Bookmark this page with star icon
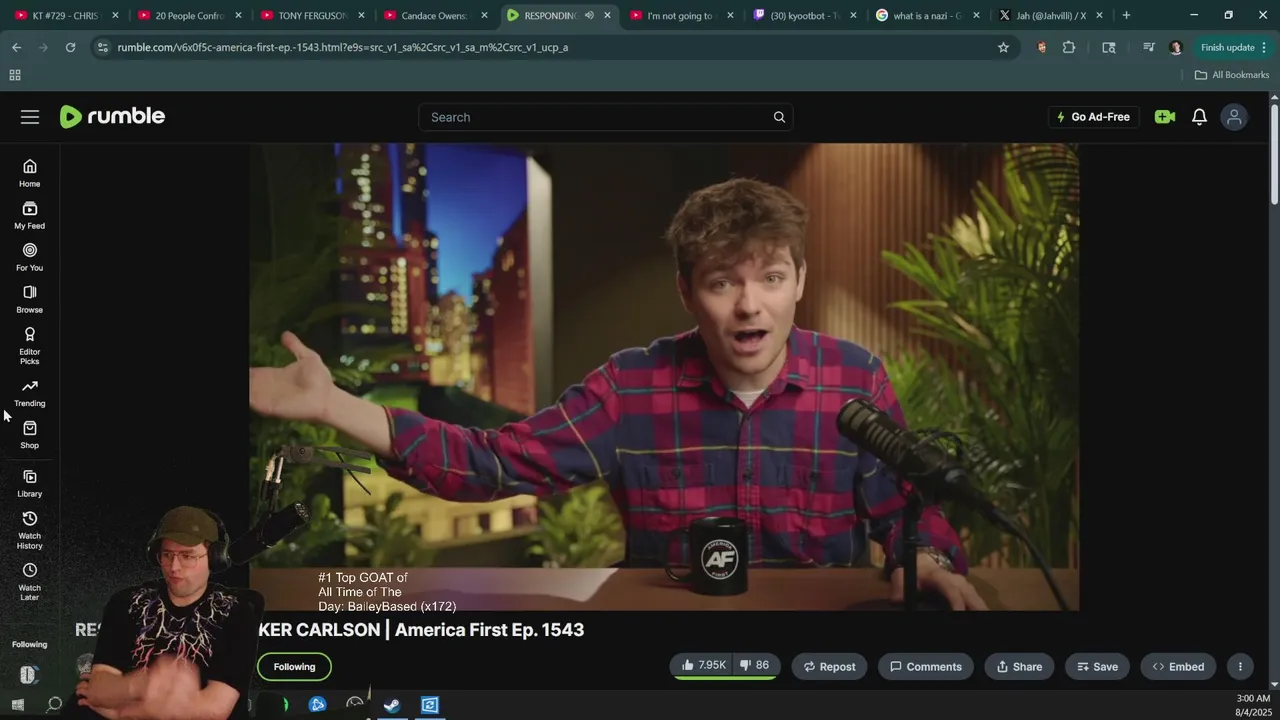Screen dimensions: 1280x720 [x=1003, y=47]
